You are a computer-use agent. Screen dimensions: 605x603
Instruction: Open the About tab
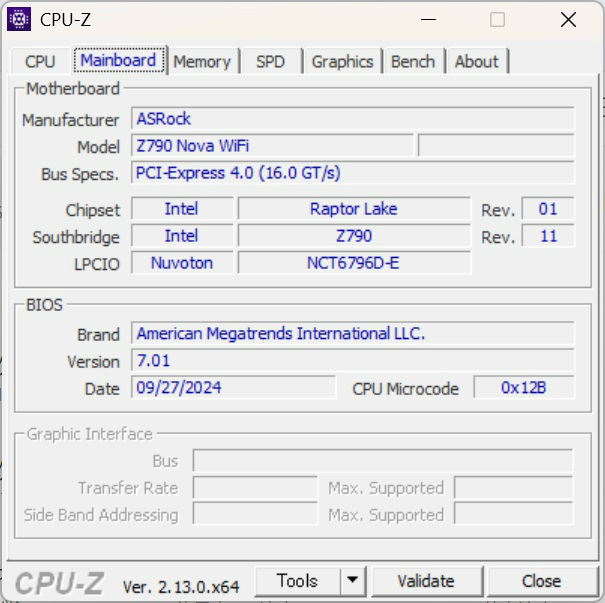[477, 61]
